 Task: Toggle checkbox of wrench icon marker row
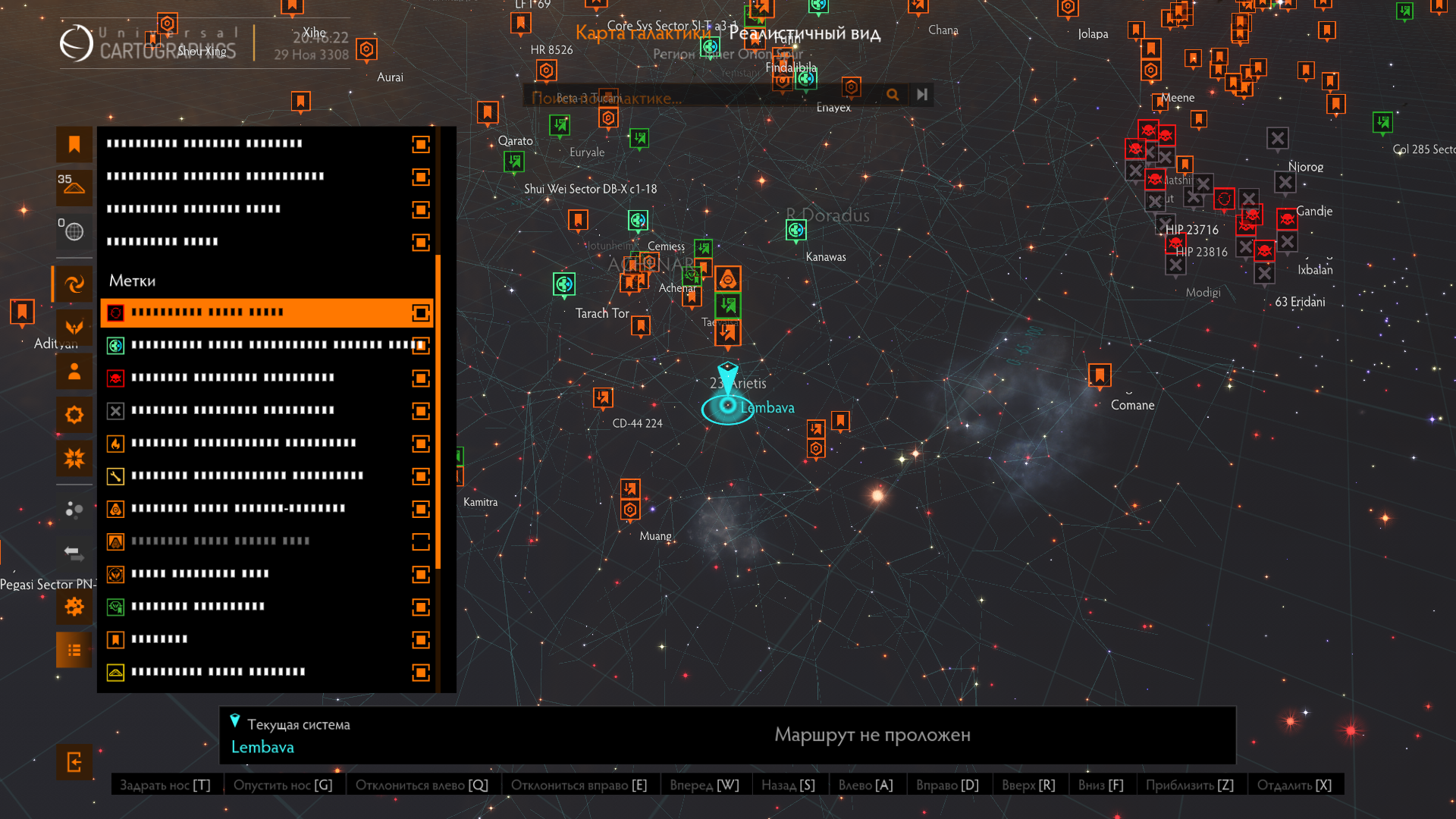pos(421,475)
